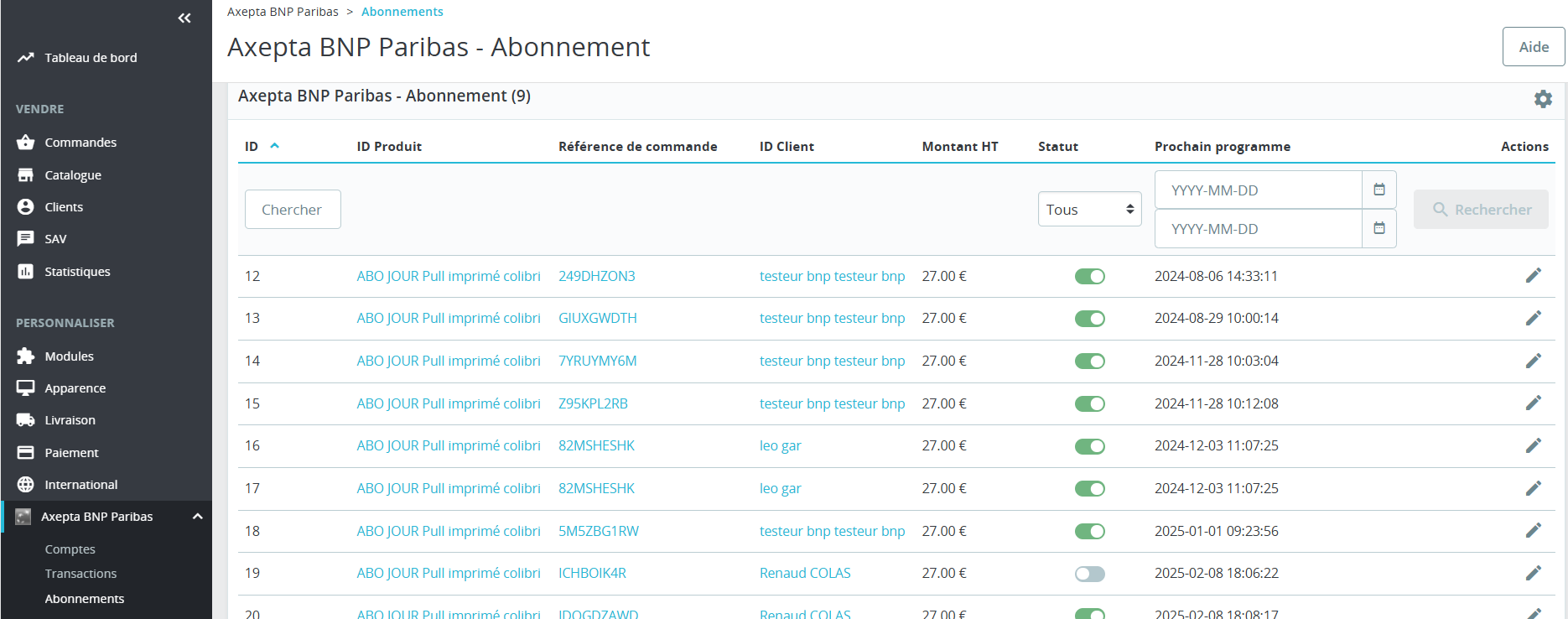This screenshot has width=1568, height=619.
Task: Toggle status of subscription 16
Action: [x=1090, y=446]
